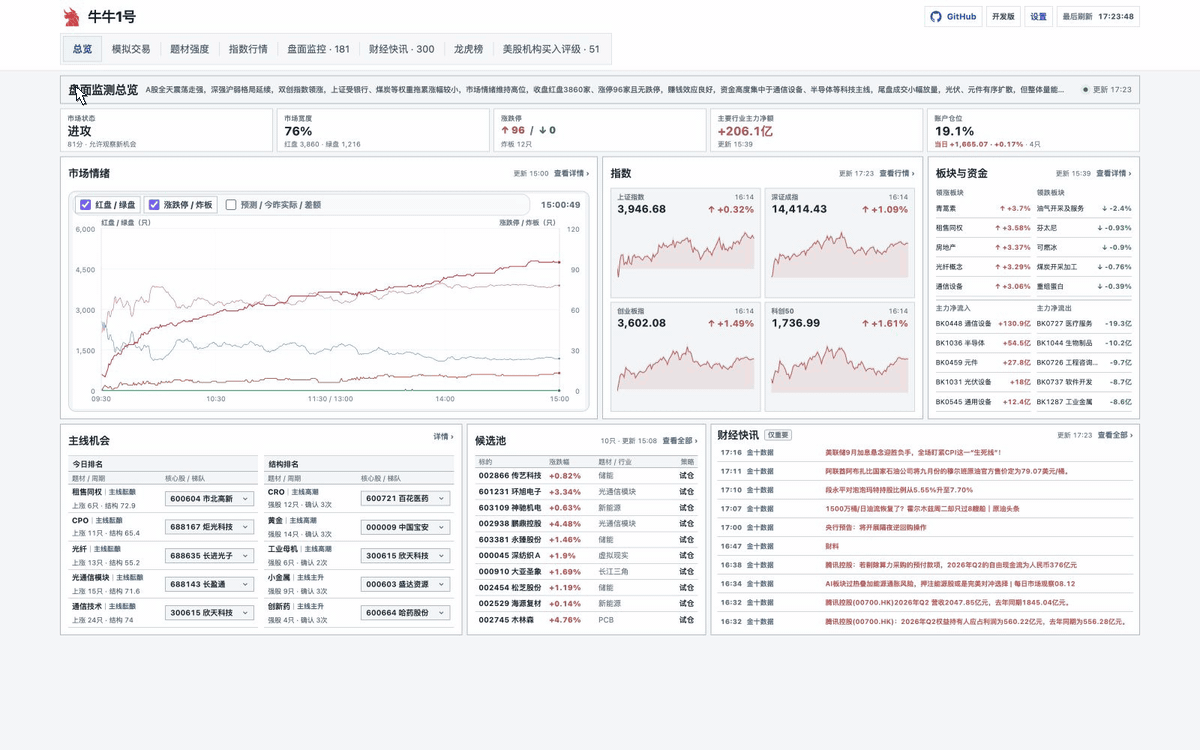
Task: Open 设置 settings button
Action: (1039, 16)
